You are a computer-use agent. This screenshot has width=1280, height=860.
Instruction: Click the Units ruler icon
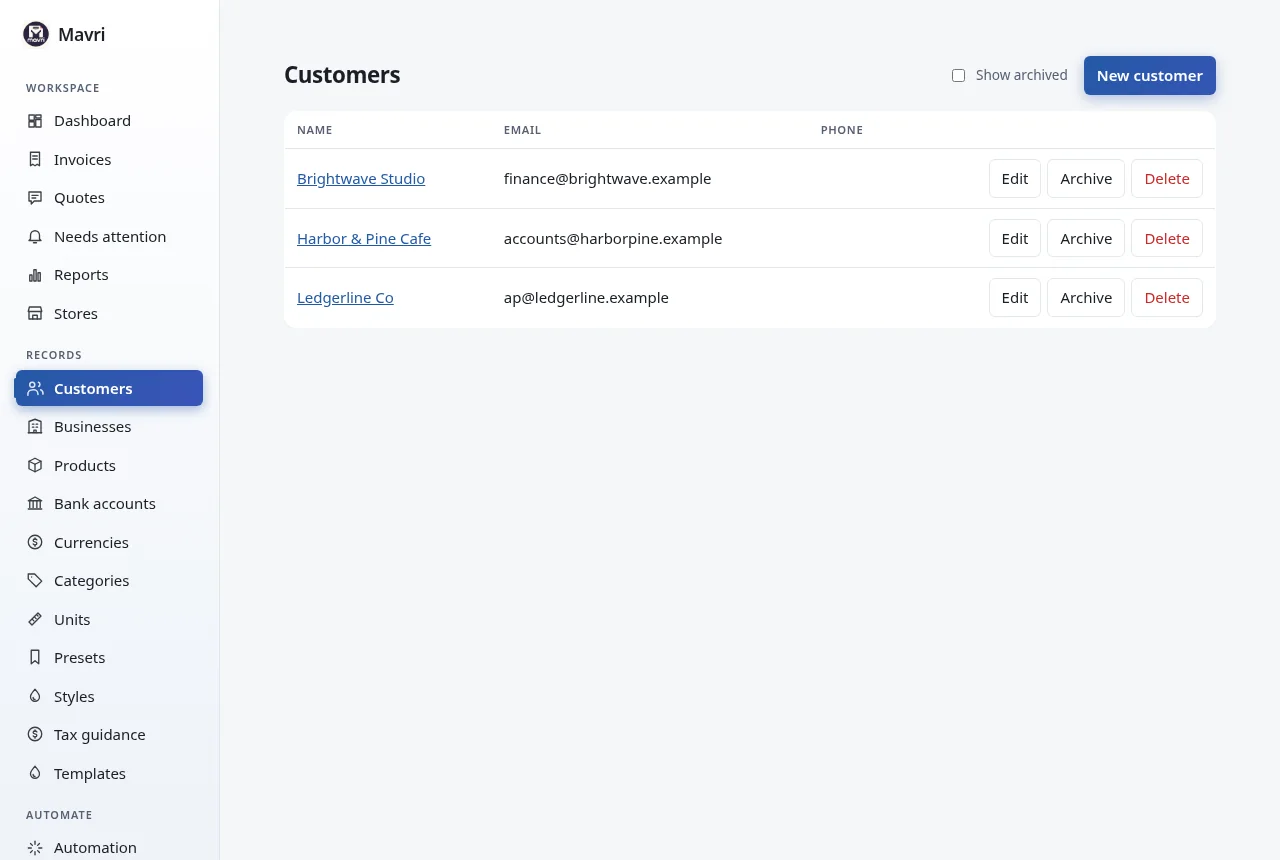click(35, 619)
